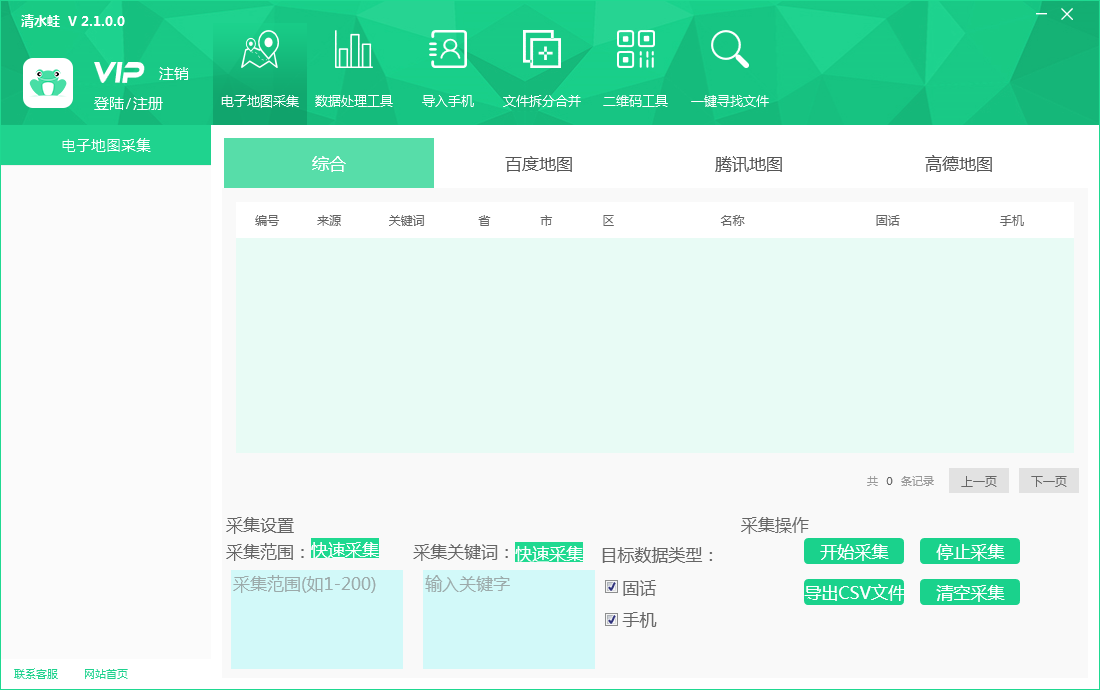Click 快速采集 next to 采集范围
This screenshot has height=690, width=1100.
(x=345, y=549)
